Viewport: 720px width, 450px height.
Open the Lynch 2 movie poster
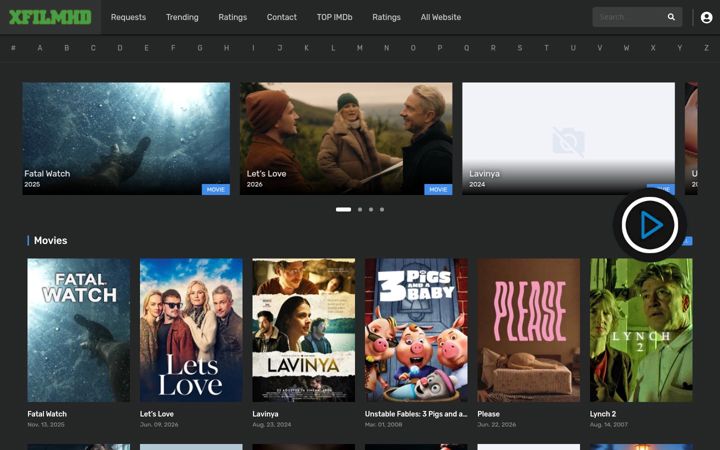click(641, 330)
